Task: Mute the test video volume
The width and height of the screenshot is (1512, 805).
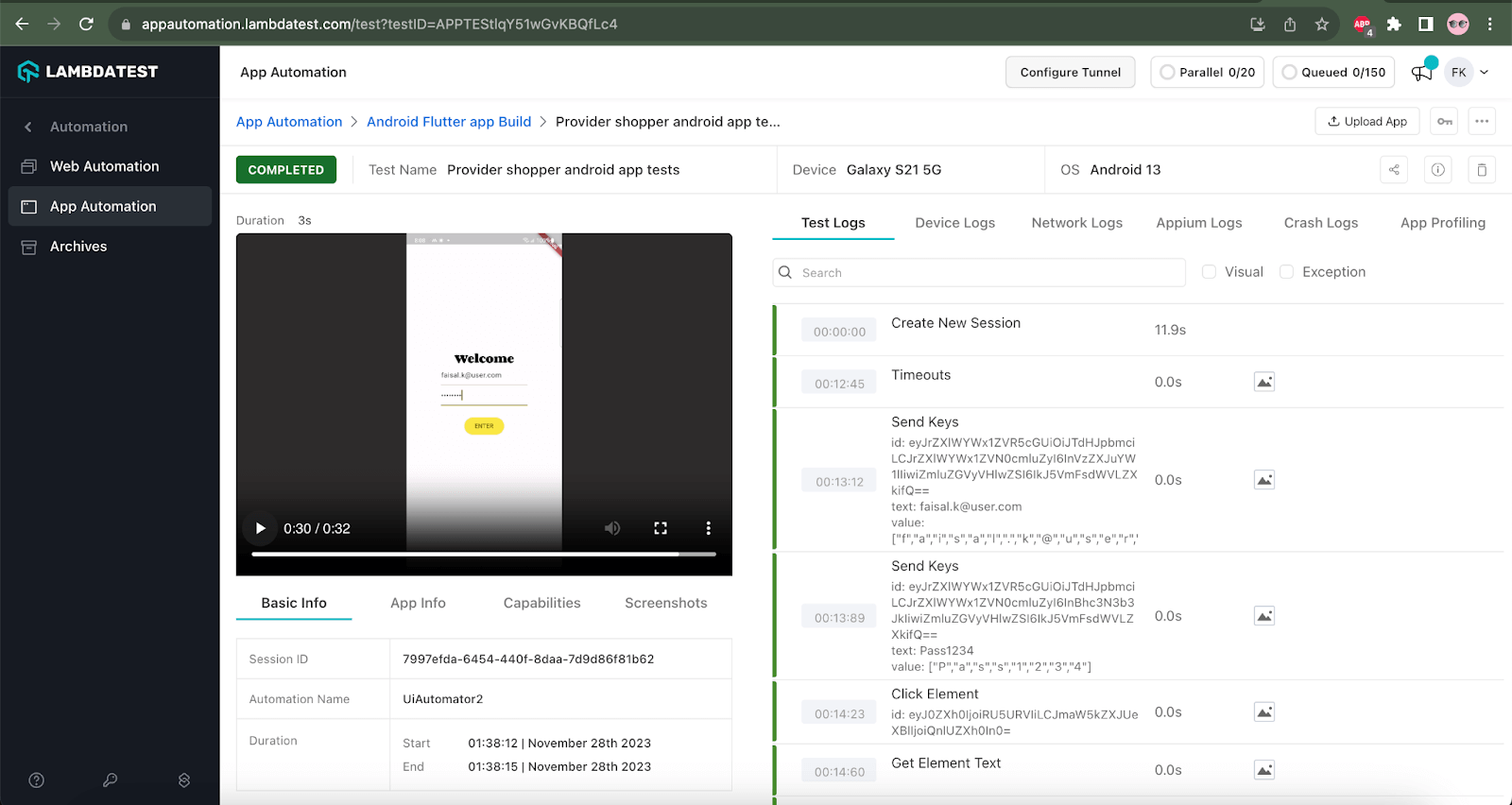Action: [612, 528]
